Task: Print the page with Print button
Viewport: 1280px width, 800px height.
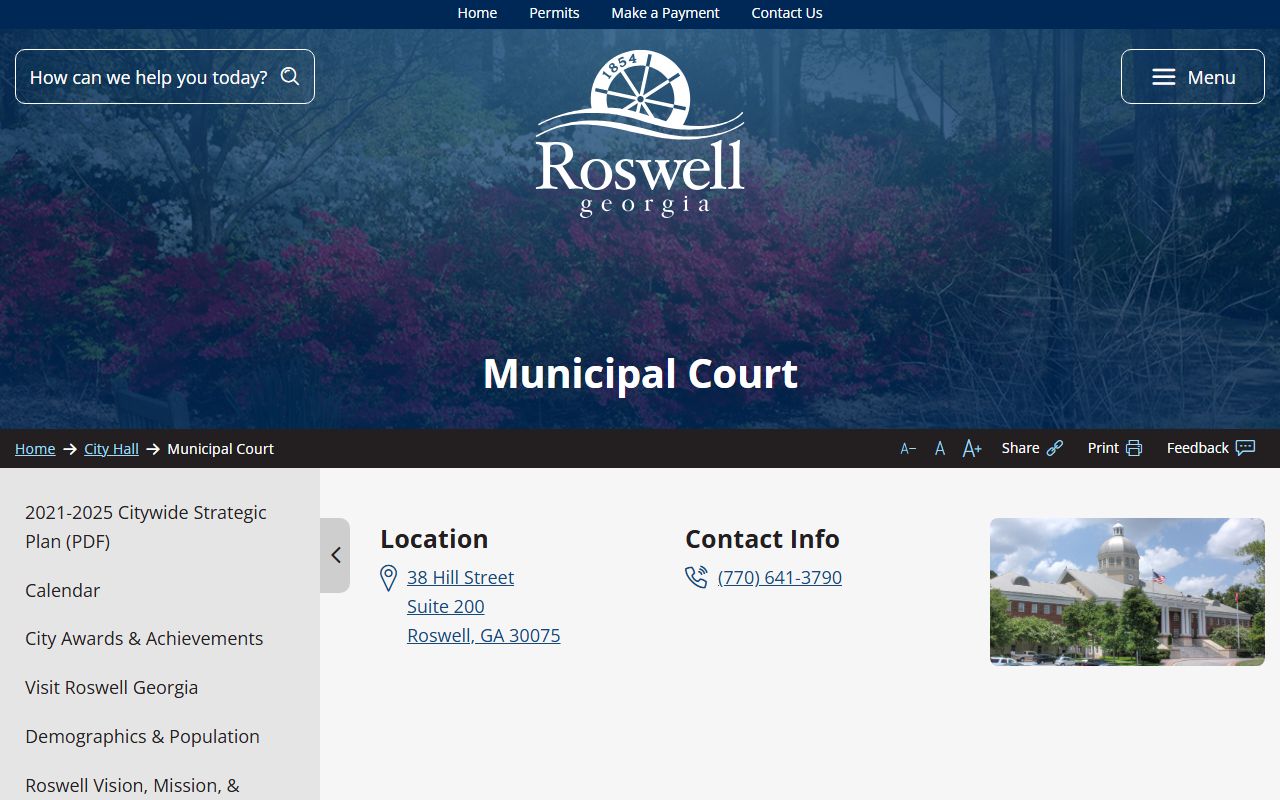Action: tap(1115, 448)
